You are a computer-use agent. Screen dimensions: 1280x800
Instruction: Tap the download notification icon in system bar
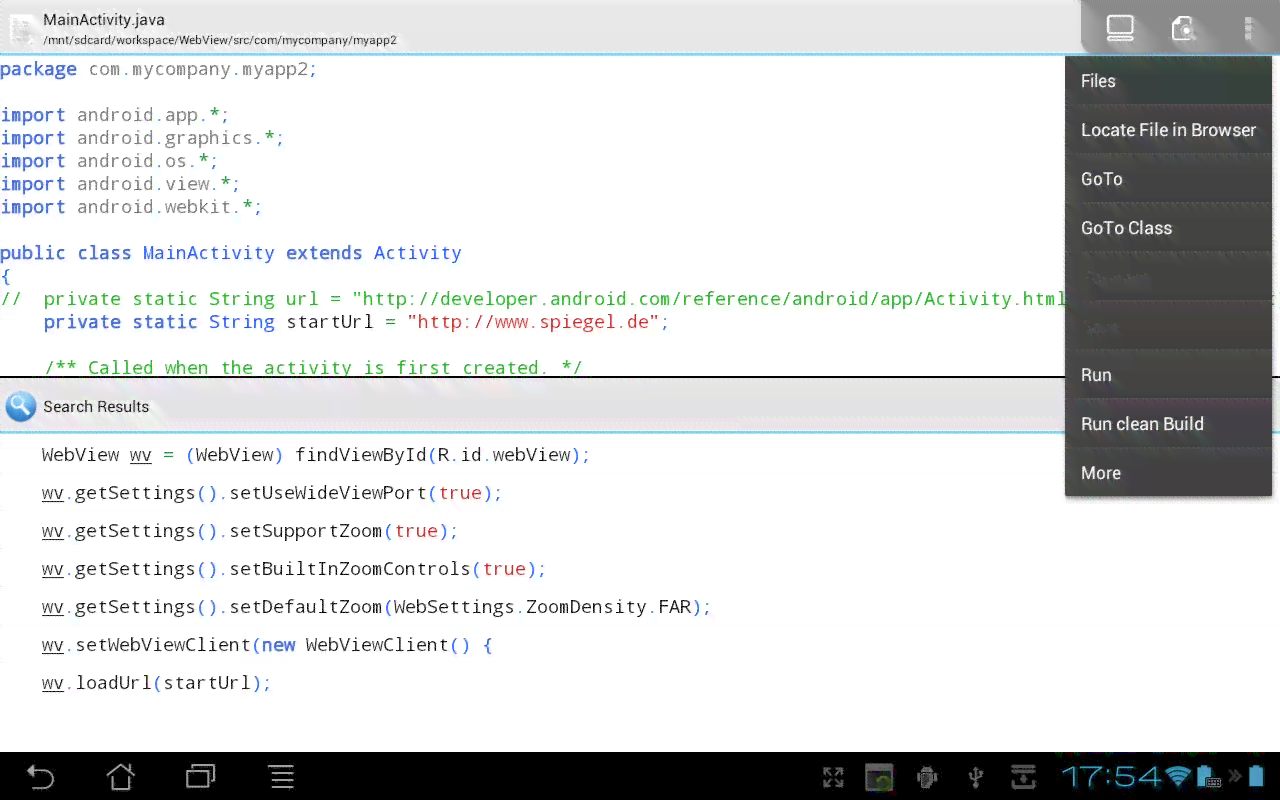[1023, 778]
